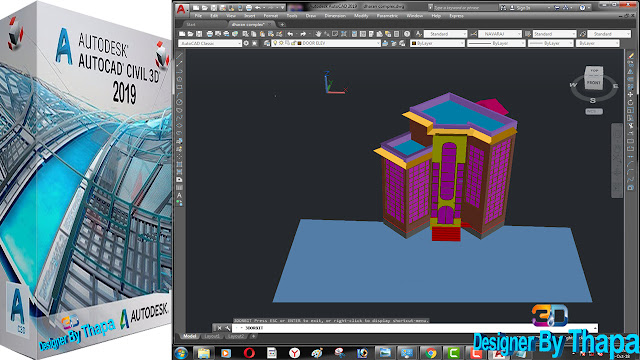
Task: Open the ByLayer color swatch dropdown
Action: pyautogui.click(x=438, y=43)
